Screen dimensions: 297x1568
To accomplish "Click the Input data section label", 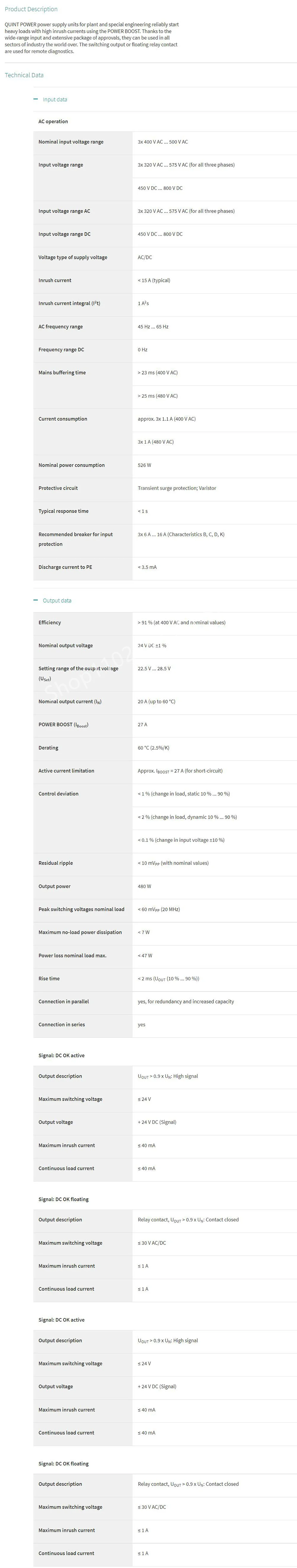I will [55, 100].
